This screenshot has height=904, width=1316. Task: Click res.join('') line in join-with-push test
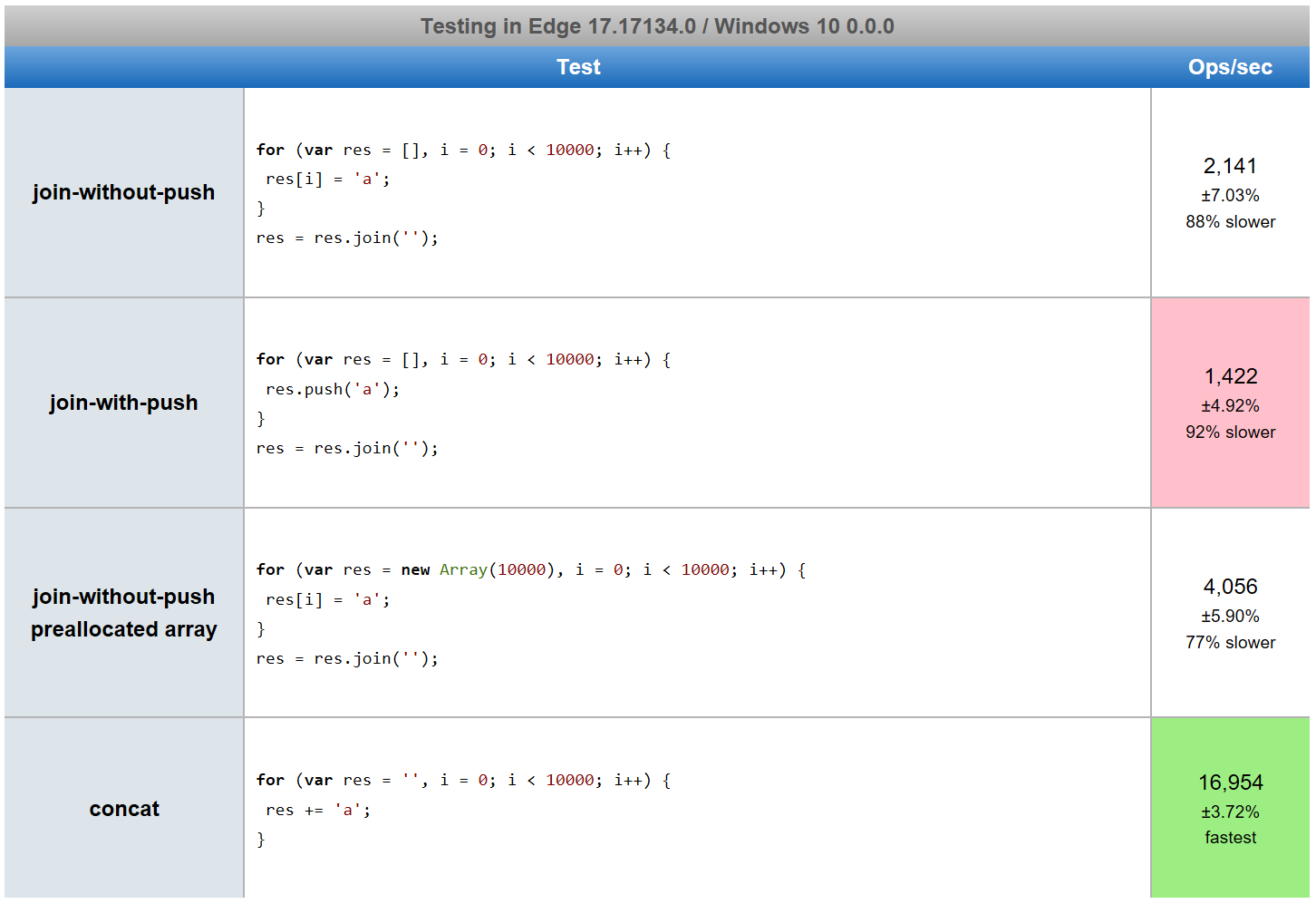click(x=347, y=448)
